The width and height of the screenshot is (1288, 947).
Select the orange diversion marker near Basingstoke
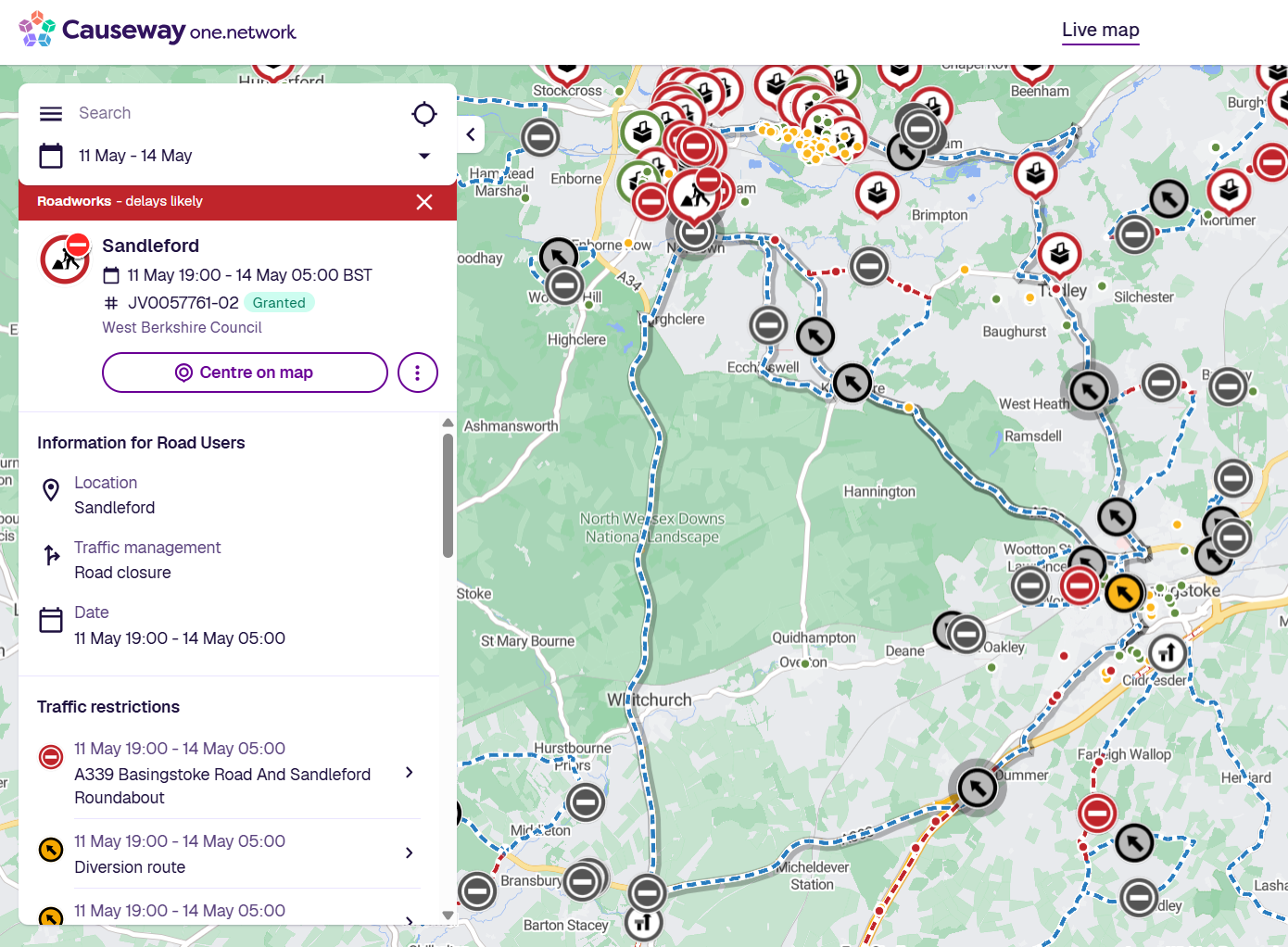pos(1124,593)
